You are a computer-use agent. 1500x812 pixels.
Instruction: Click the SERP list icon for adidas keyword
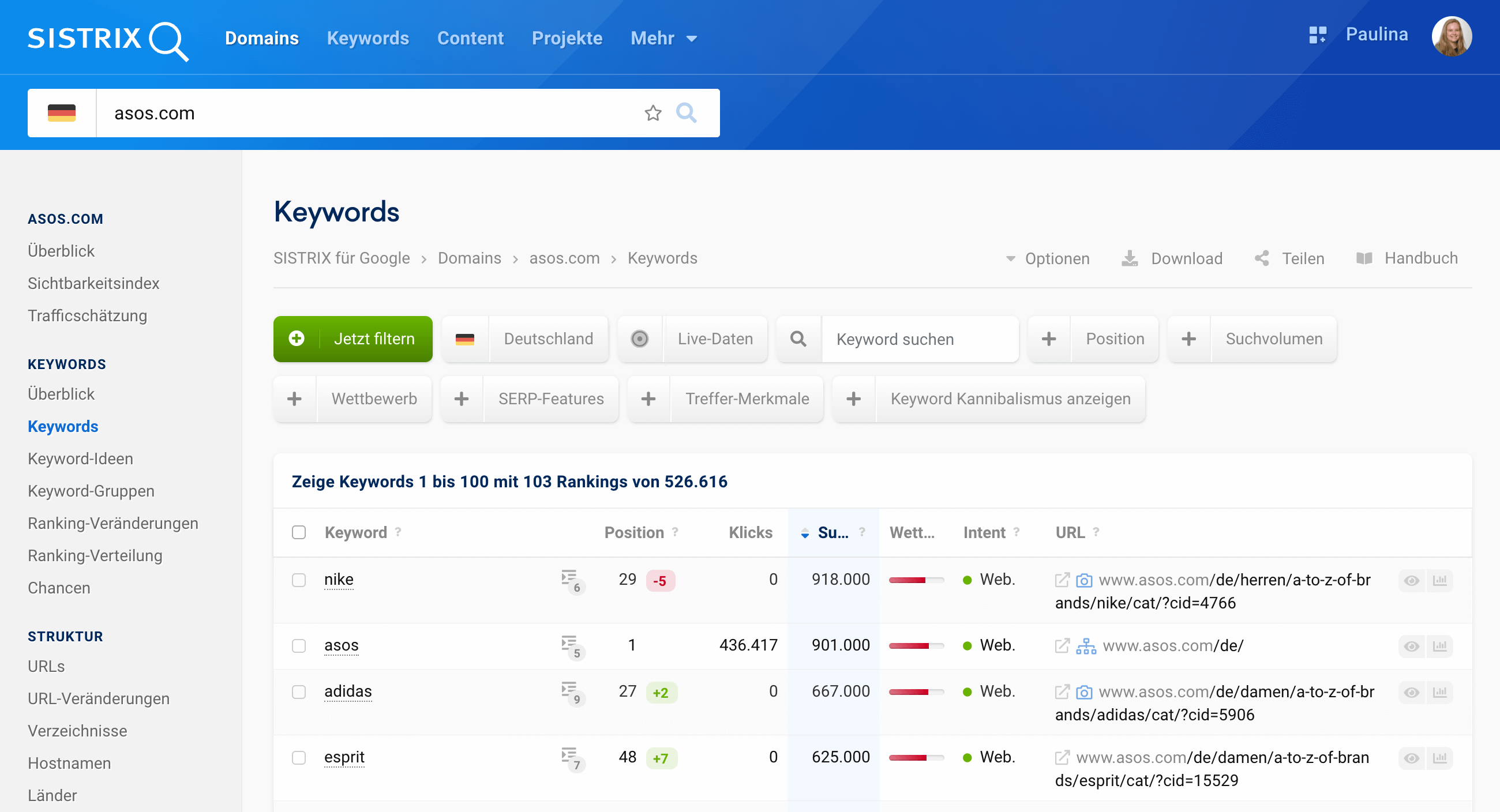(x=570, y=691)
